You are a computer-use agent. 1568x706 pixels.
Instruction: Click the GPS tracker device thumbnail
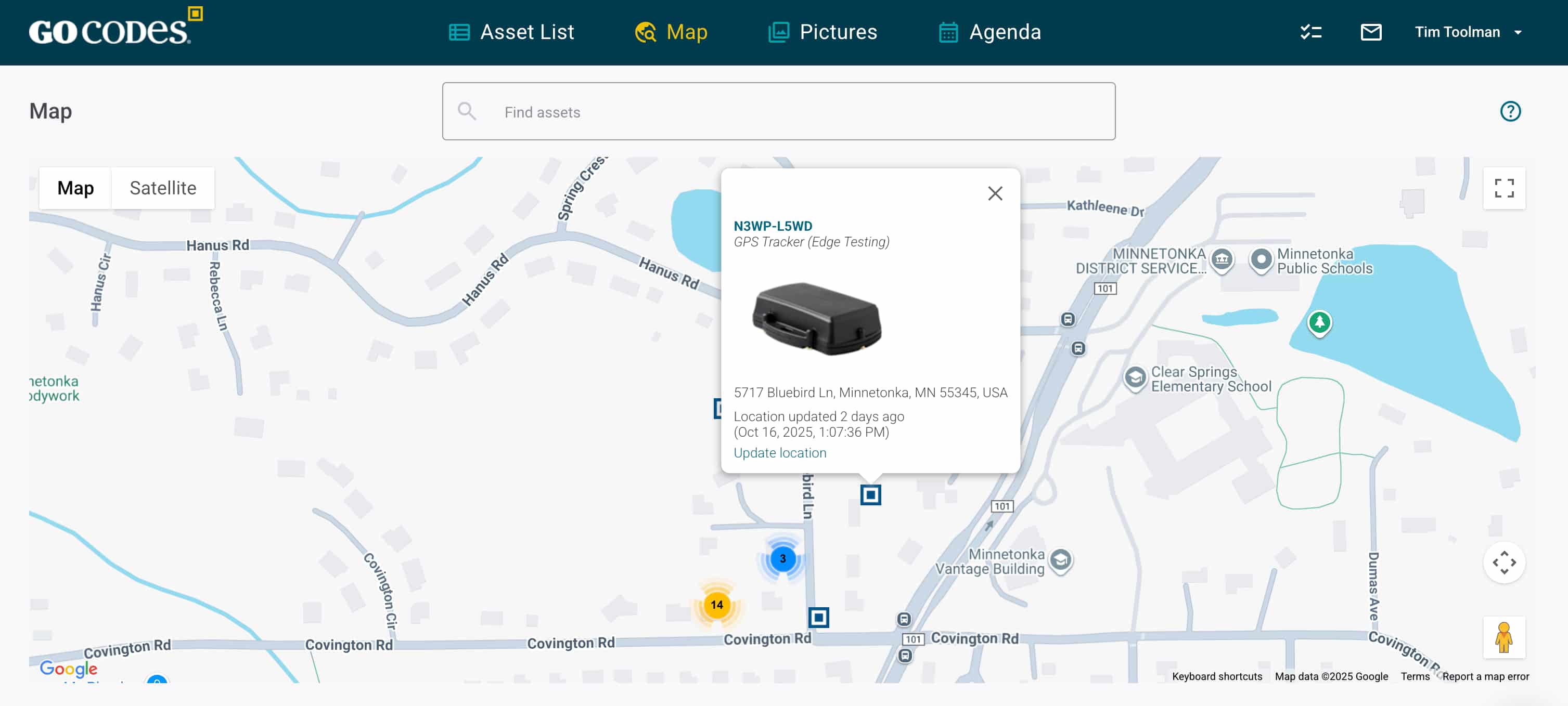(817, 319)
